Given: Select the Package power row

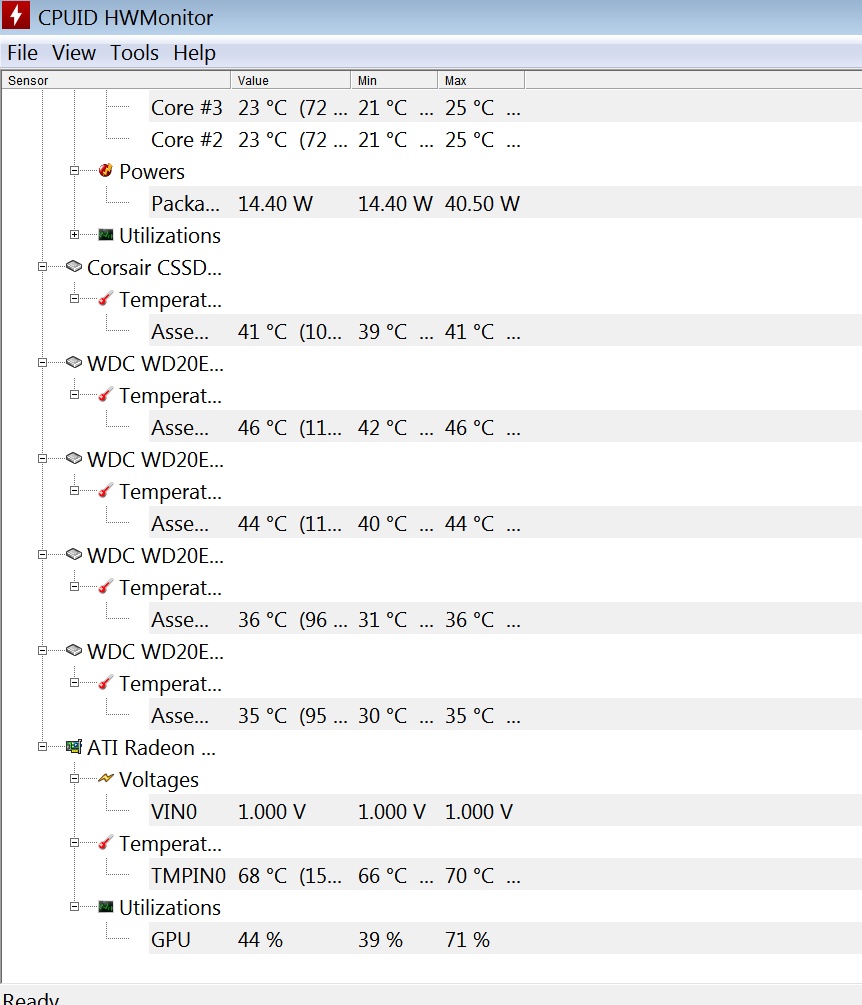Looking at the screenshot, I should point(505,203).
